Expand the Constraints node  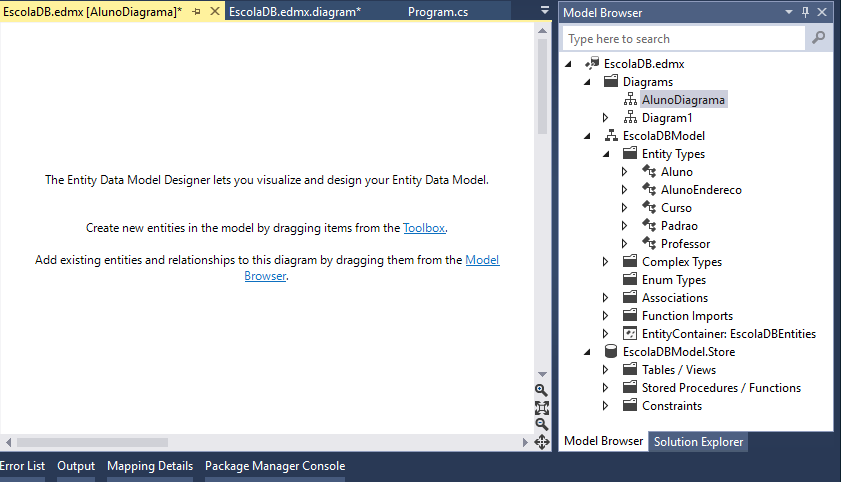(606, 406)
